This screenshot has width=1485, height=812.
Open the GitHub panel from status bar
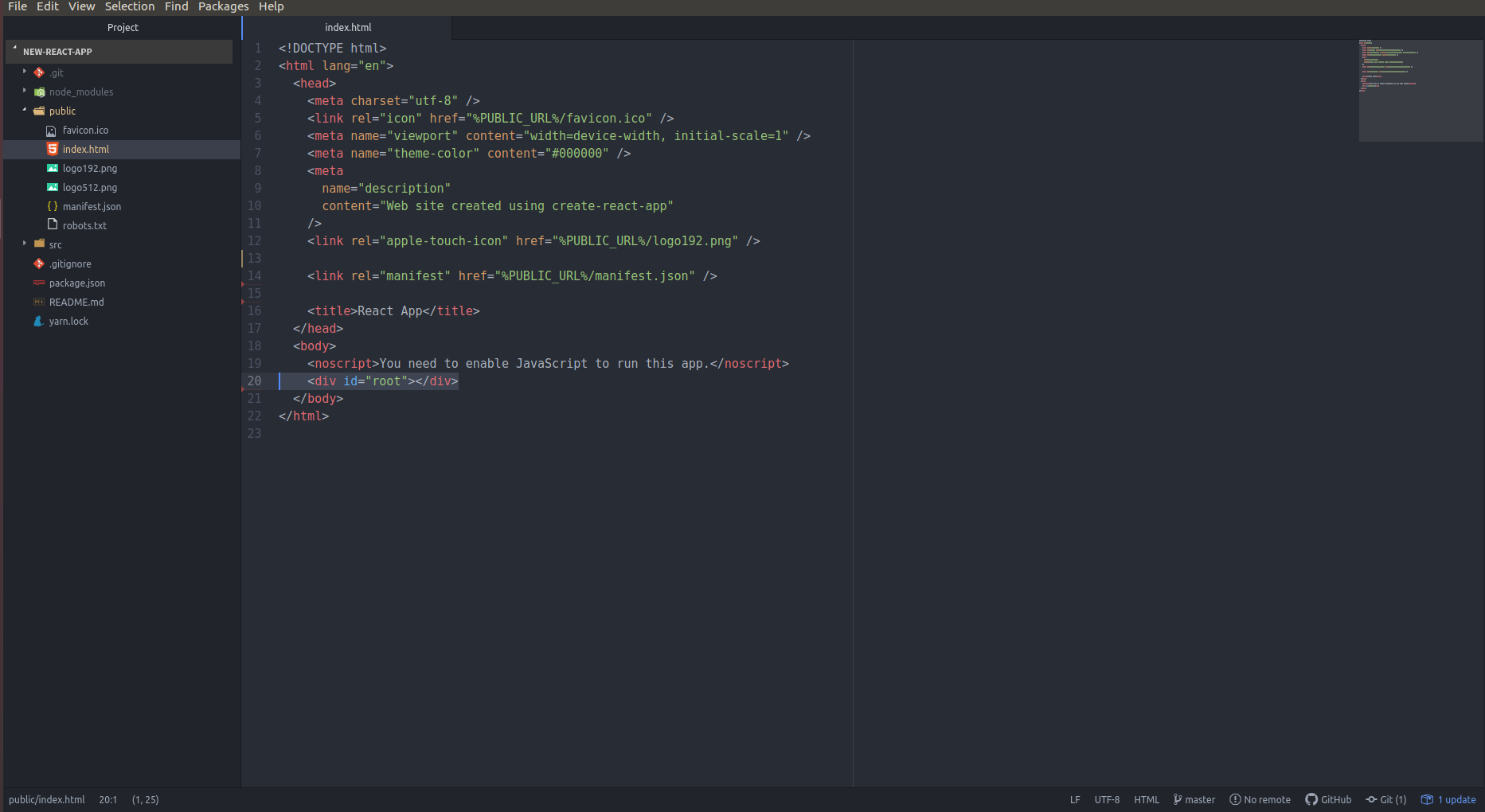click(1328, 799)
